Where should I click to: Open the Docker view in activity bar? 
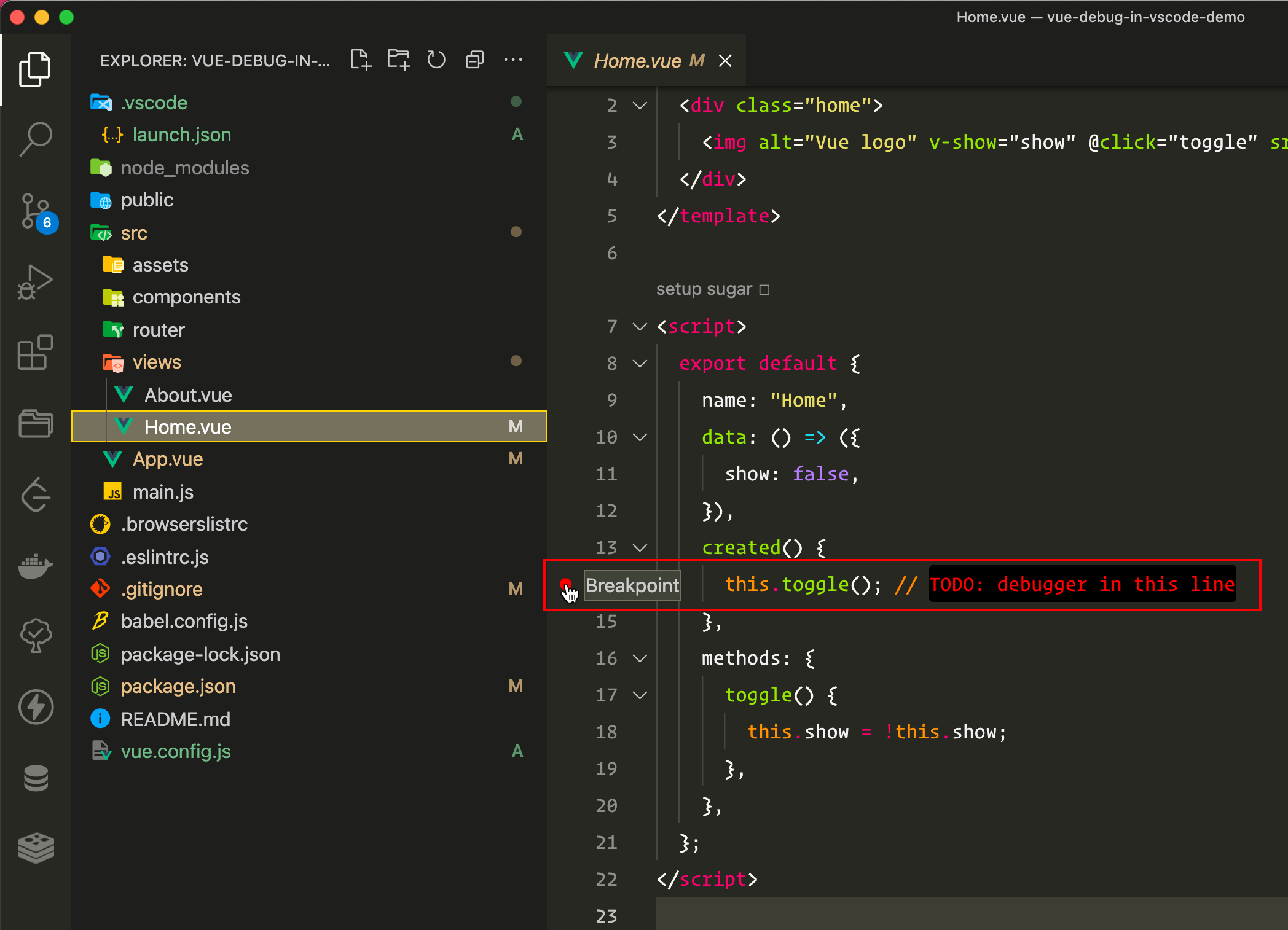35,565
